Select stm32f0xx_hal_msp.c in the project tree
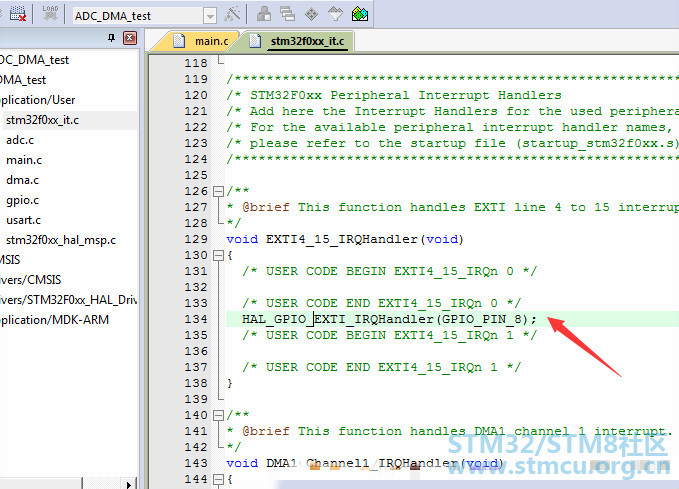The width and height of the screenshot is (679, 489). [61, 240]
